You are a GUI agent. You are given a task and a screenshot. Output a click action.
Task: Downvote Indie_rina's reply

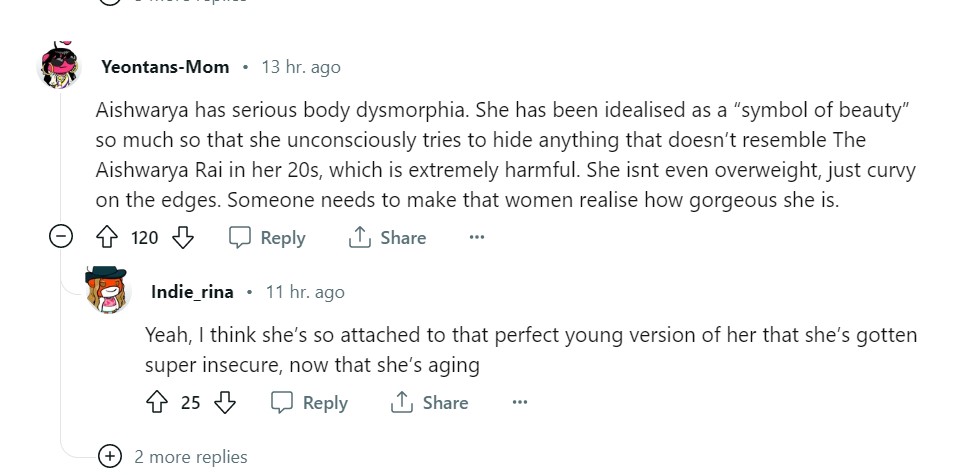(x=226, y=403)
